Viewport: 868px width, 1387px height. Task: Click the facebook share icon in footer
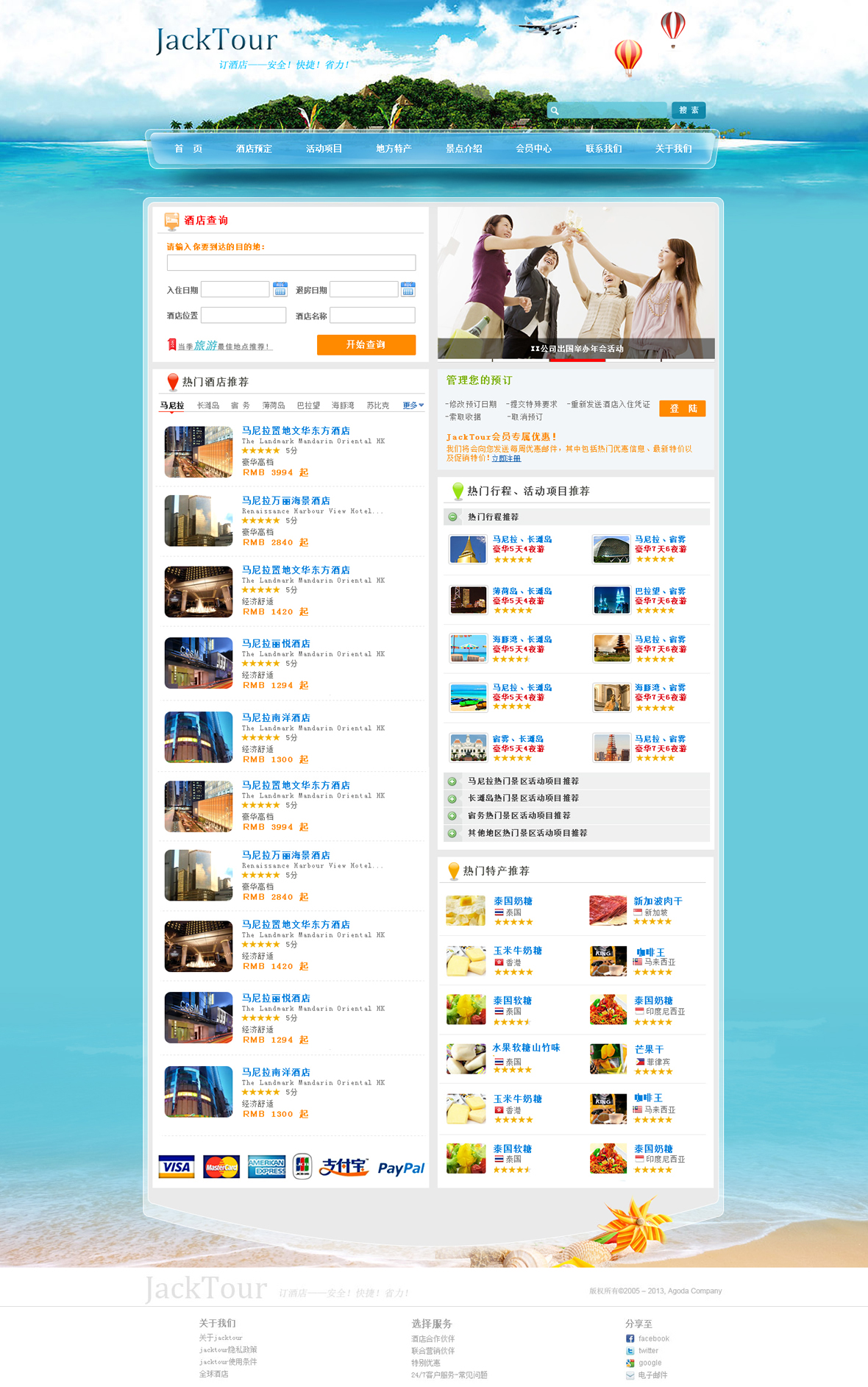click(630, 1338)
